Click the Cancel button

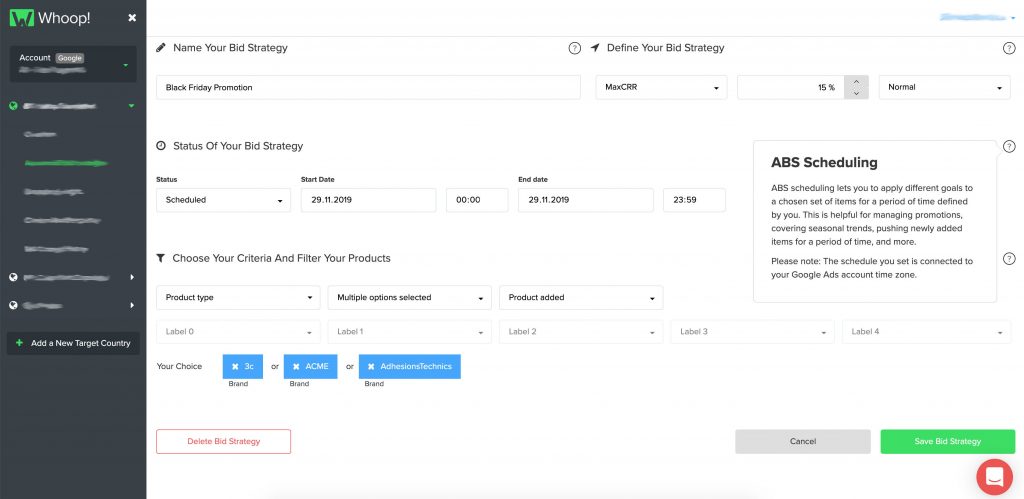pyautogui.click(x=803, y=442)
